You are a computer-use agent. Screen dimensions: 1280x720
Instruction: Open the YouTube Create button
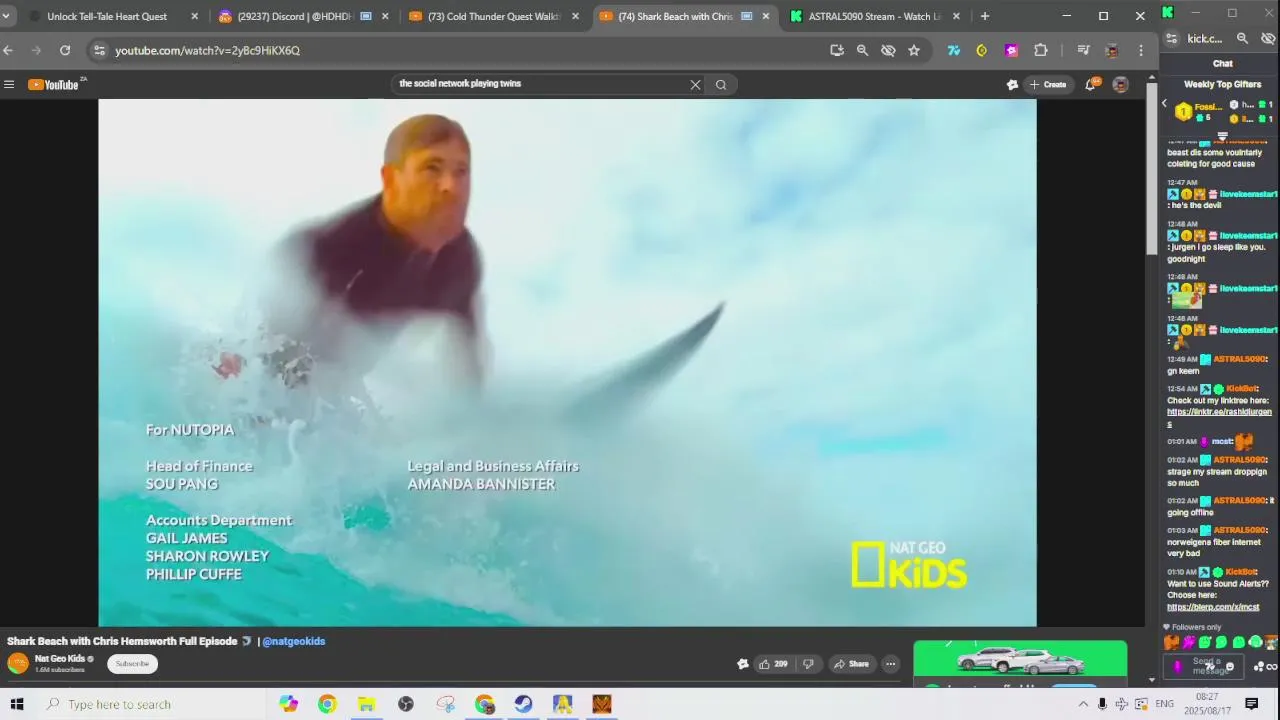click(1048, 85)
